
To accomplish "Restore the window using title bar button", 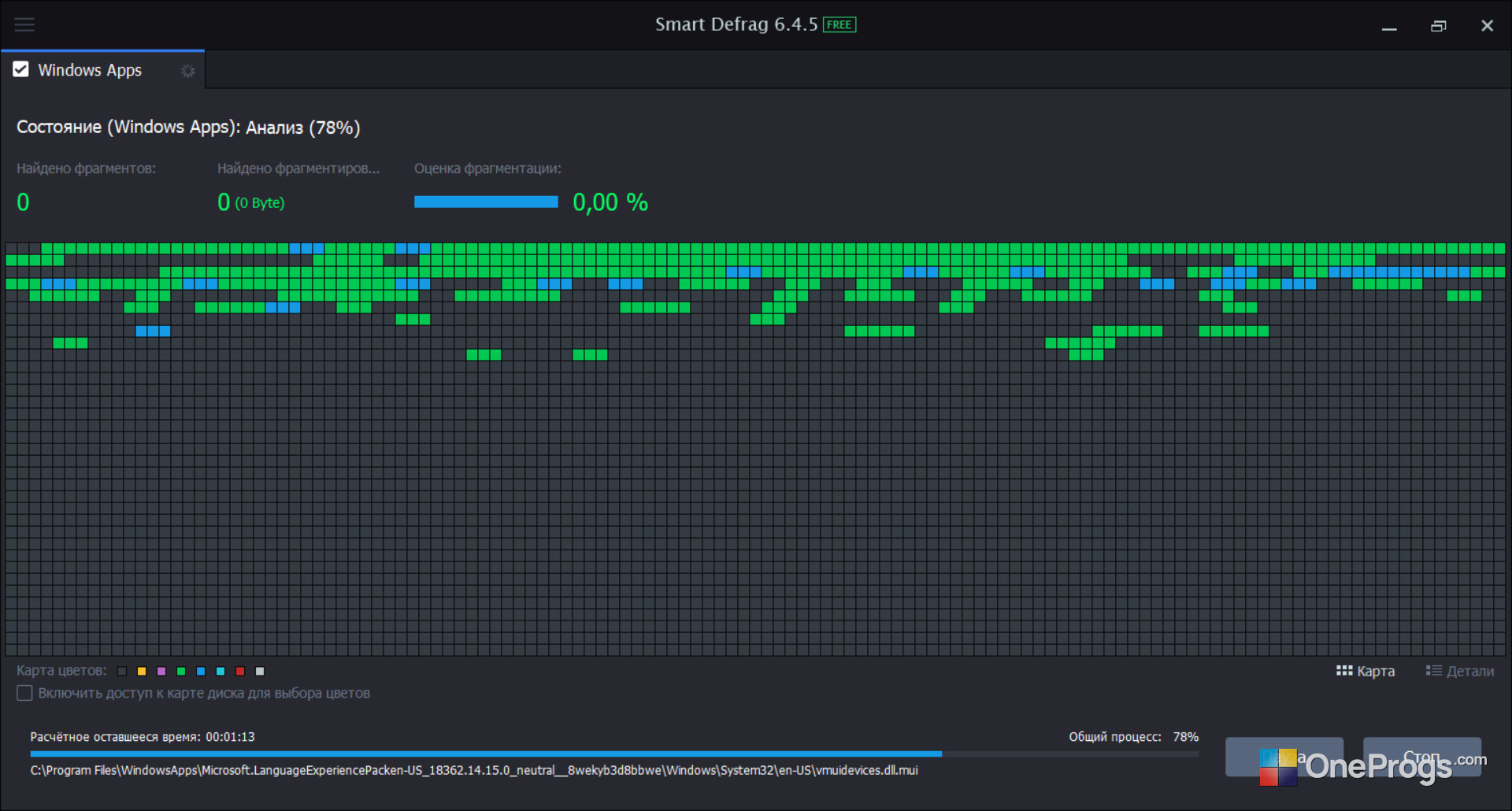I will (x=1438, y=25).
